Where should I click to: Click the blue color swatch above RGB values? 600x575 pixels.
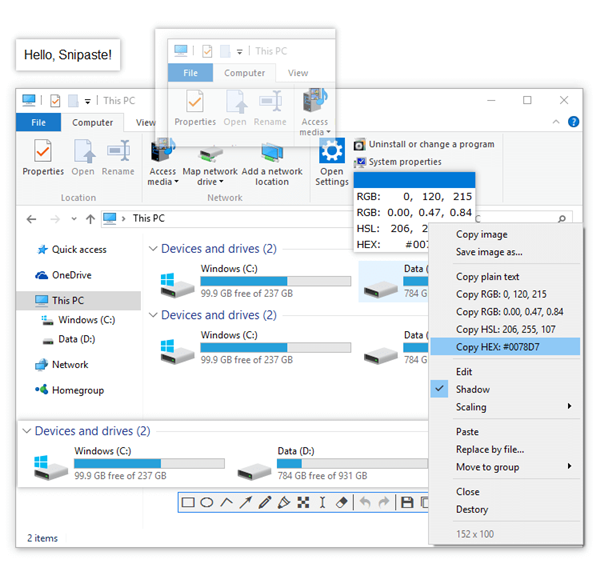coord(414,179)
